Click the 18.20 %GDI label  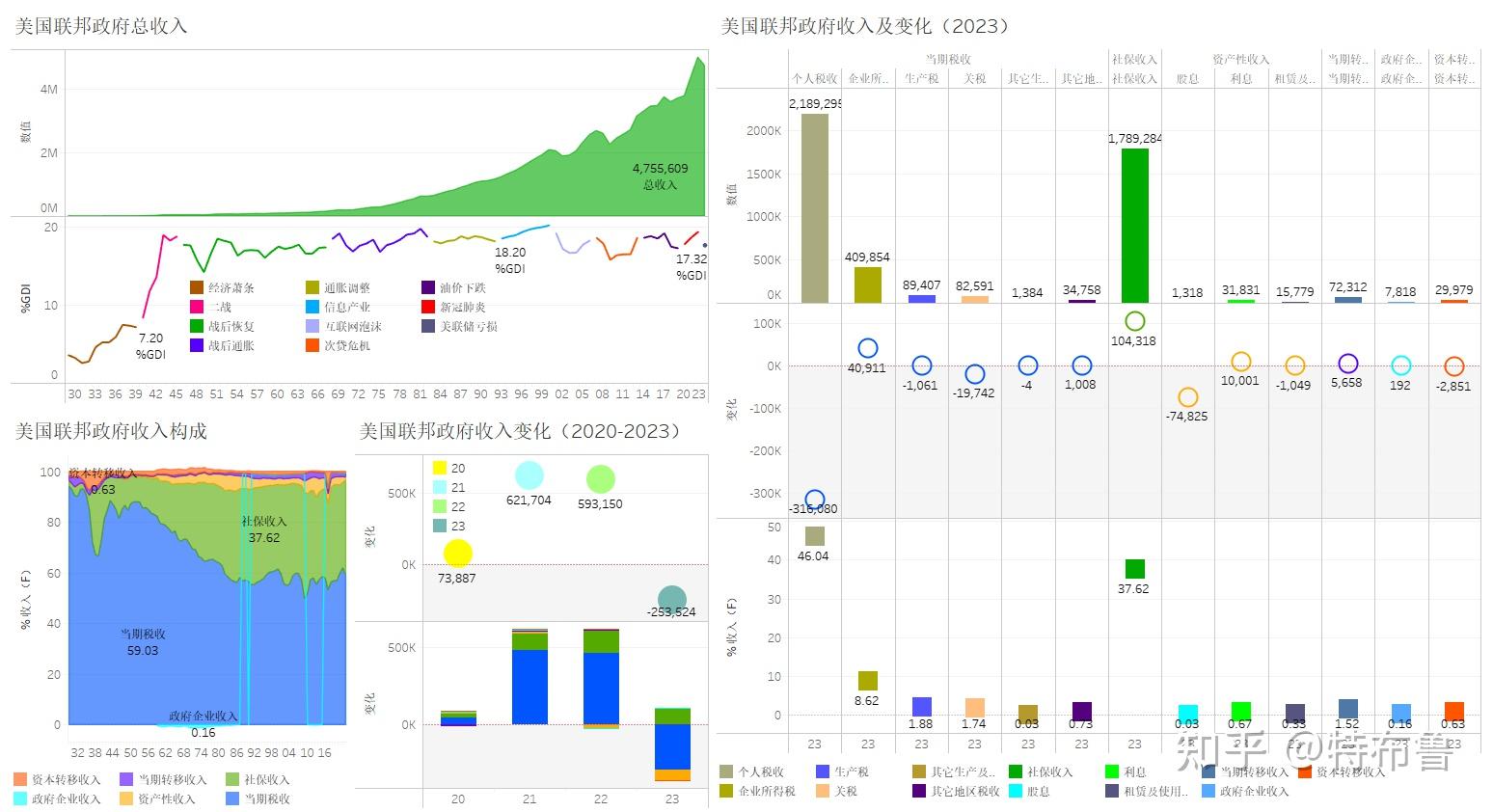pos(510,260)
